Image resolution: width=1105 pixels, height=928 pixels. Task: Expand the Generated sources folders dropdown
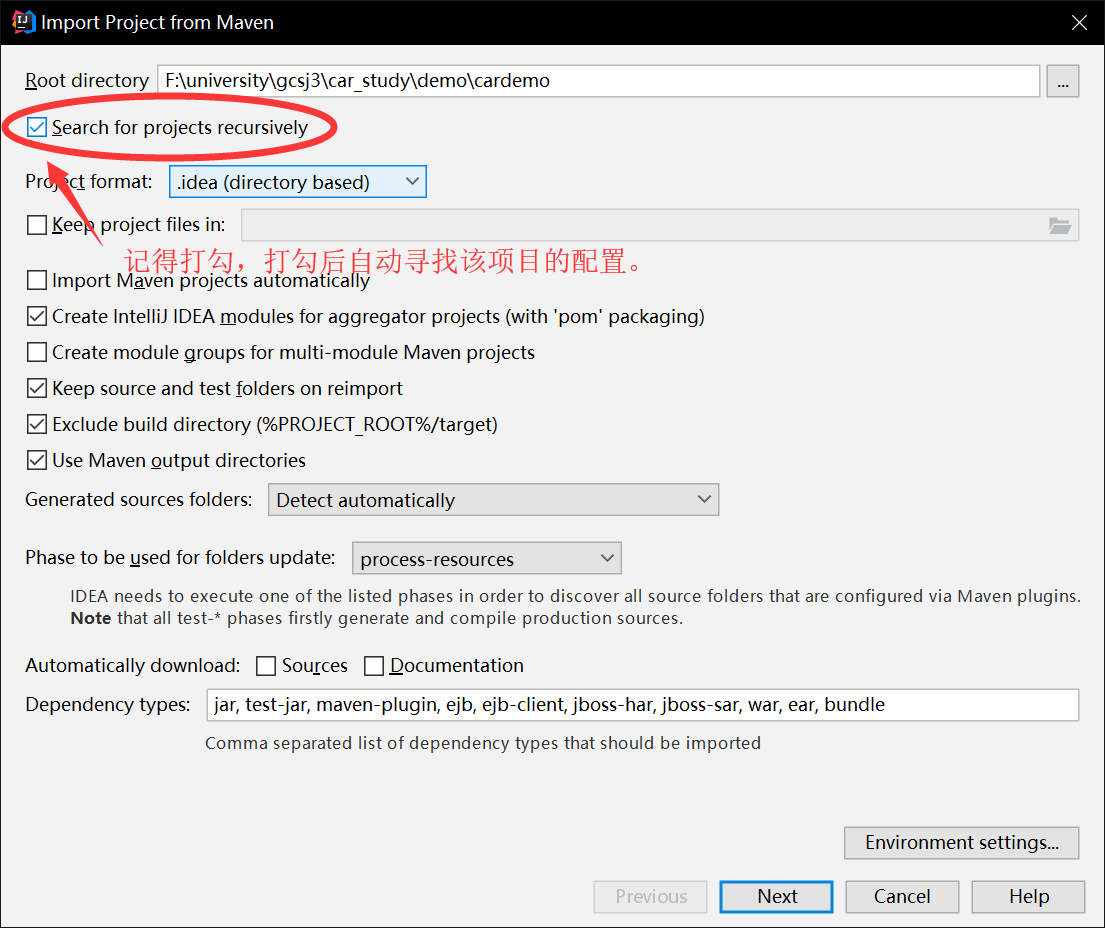(x=493, y=500)
